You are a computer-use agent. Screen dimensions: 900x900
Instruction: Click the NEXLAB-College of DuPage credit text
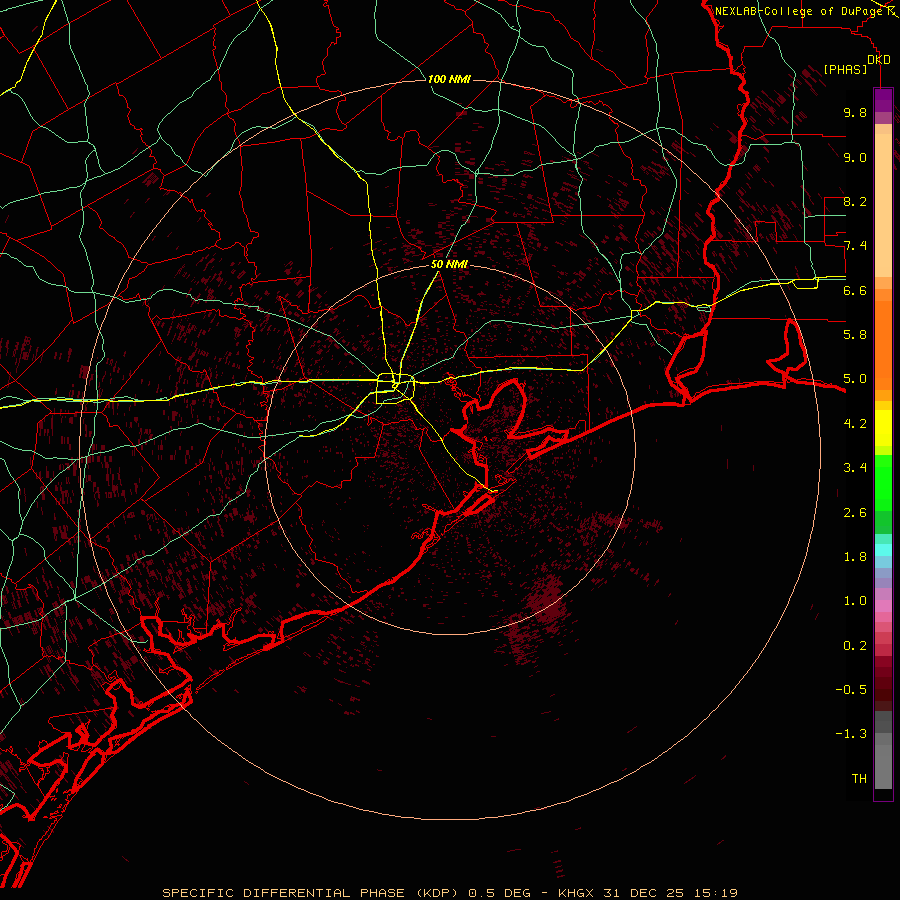point(798,11)
